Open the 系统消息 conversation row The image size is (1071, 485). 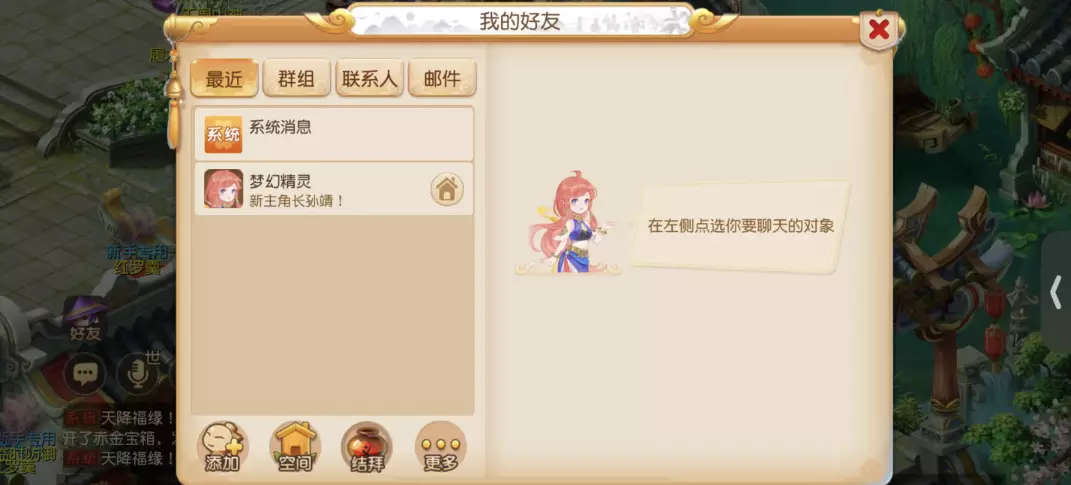click(334, 134)
